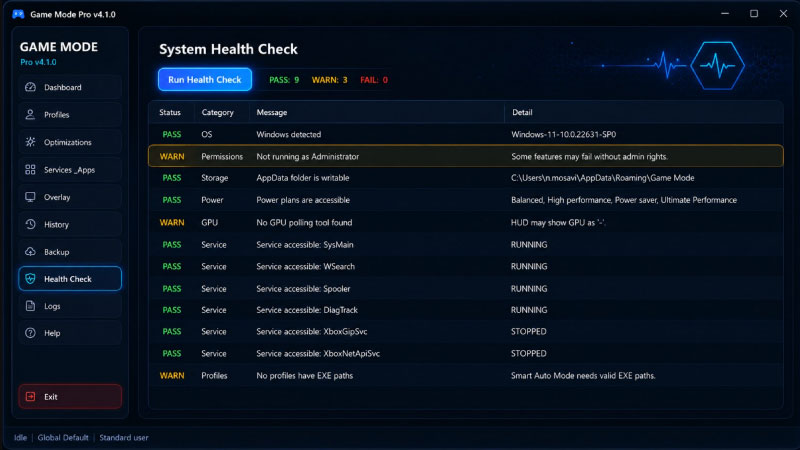This screenshot has width=800, height=450.
Task: Click the Game Mode Pro app icon
Action: pos(18,14)
